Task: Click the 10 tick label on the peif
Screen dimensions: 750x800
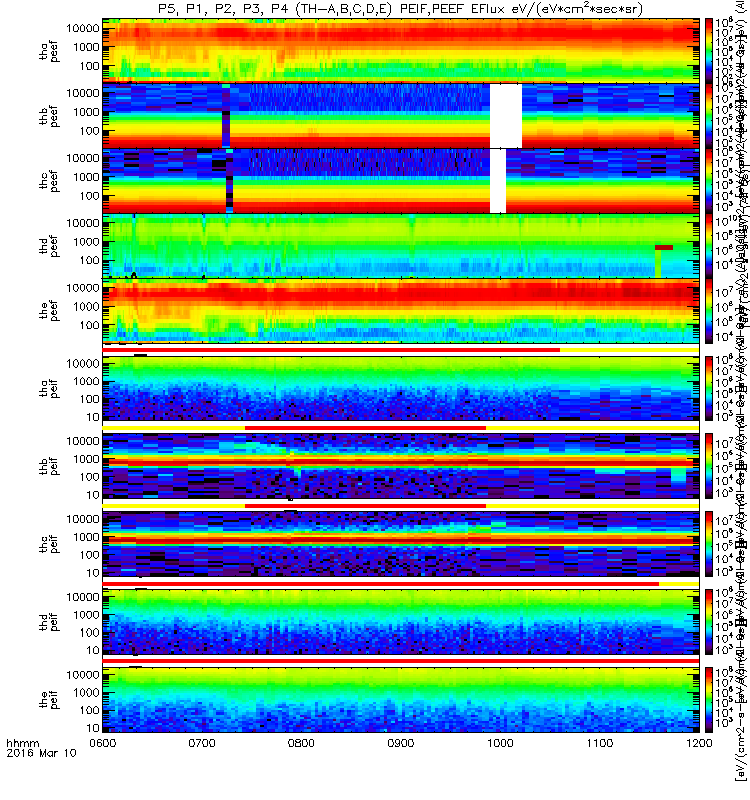Action: click(92, 728)
